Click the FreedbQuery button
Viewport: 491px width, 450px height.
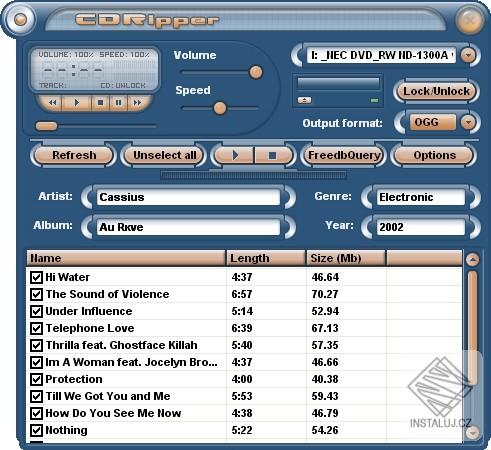click(344, 155)
